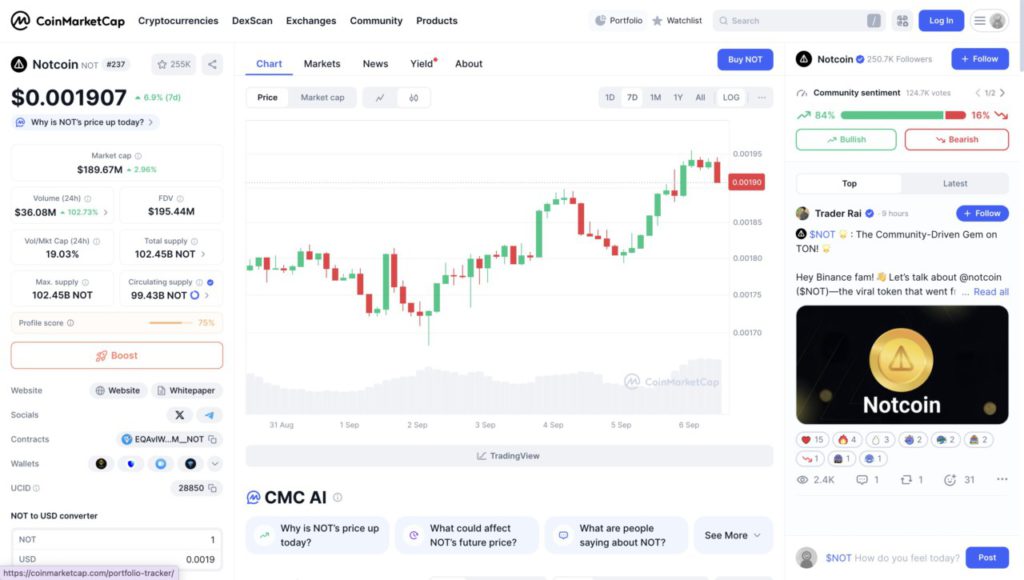
Task: Vote Bullish on community sentiment
Action: 846,140
